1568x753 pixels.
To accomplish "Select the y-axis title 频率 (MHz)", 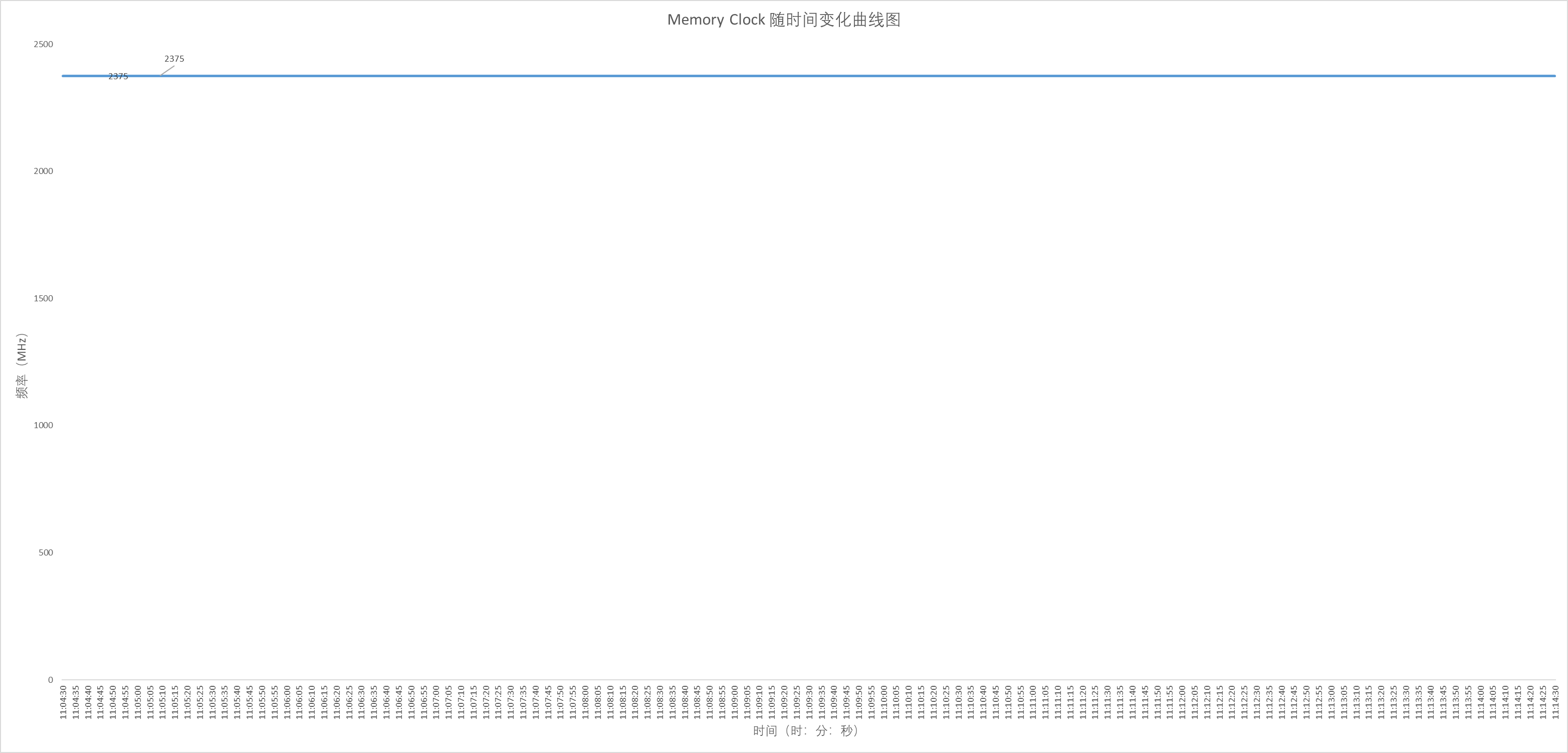I will [22, 366].
